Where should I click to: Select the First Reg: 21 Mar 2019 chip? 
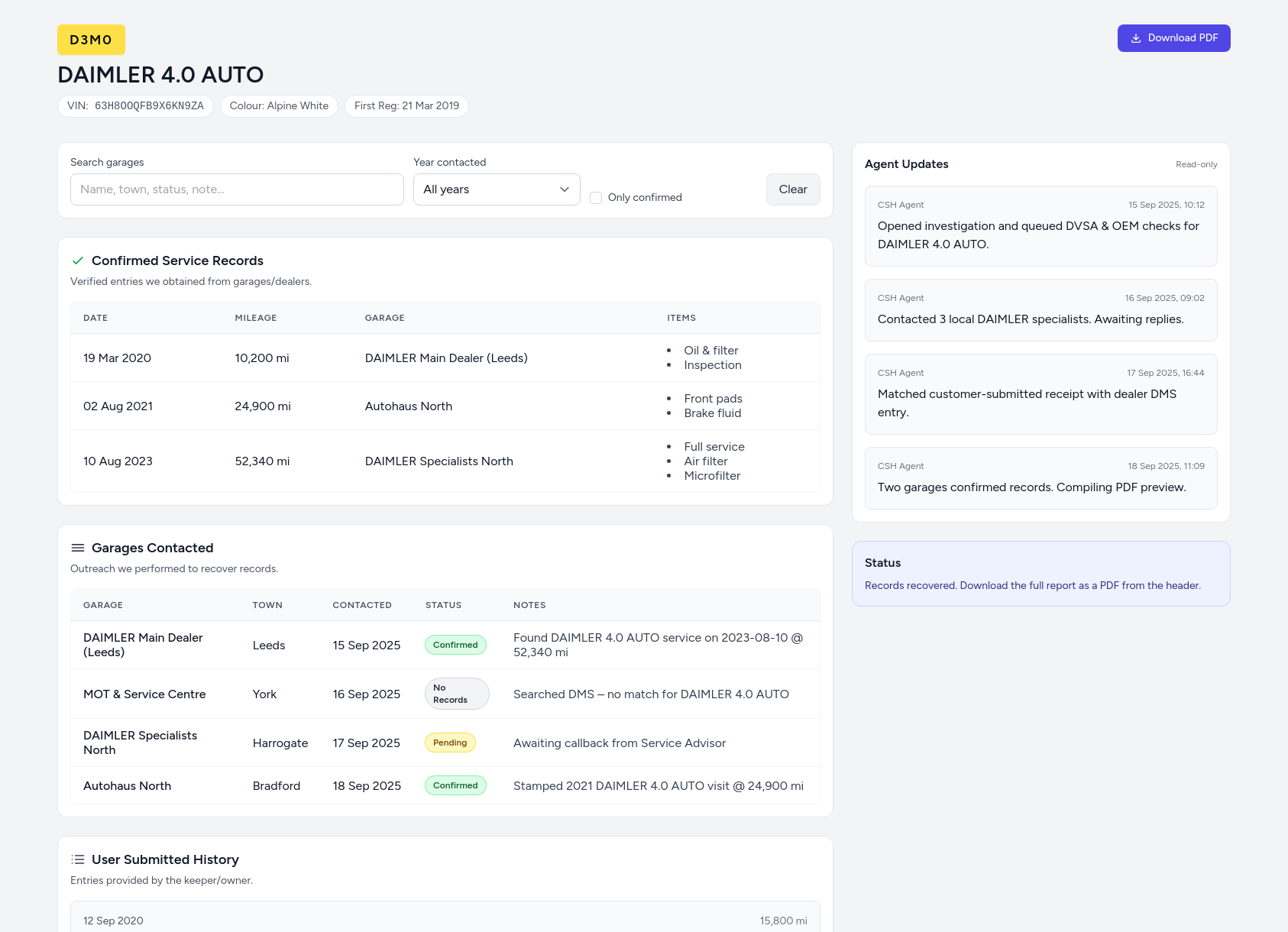pyautogui.click(x=406, y=106)
